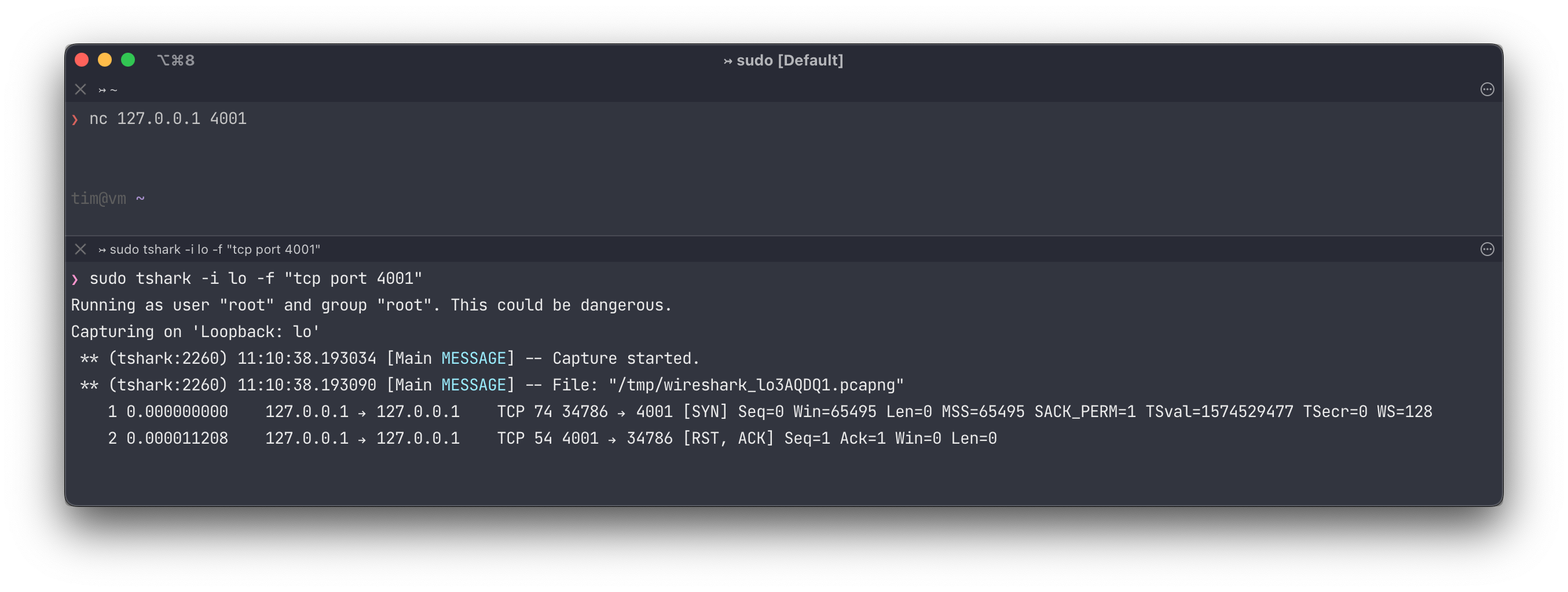Viewport: 1568px width, 592px height.
Task: Click the dimmed 'tim@vm ~' prompt
Action: pyautogui.click(x=108, y=199)
